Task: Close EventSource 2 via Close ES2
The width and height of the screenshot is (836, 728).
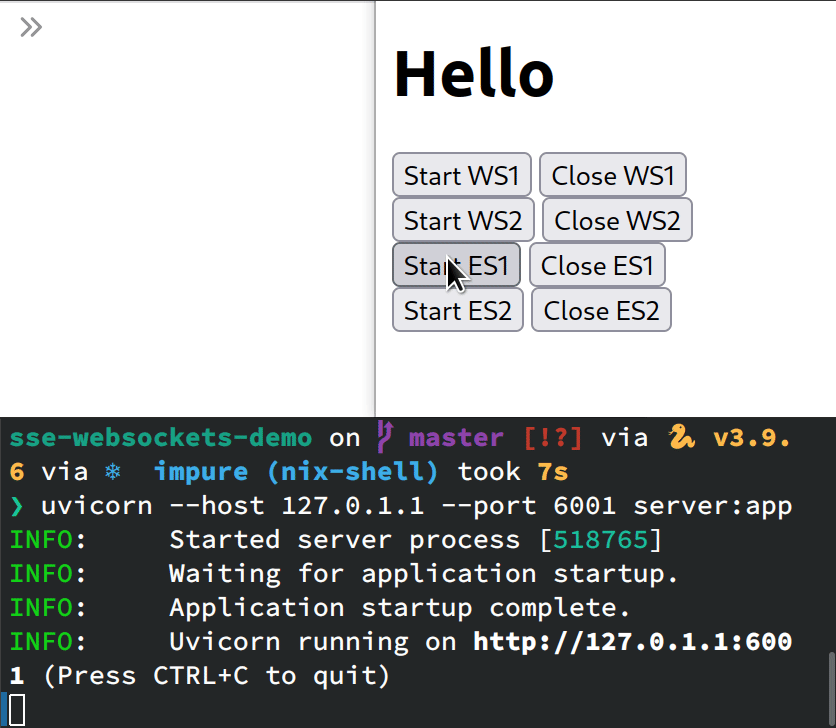Action: 601,310
